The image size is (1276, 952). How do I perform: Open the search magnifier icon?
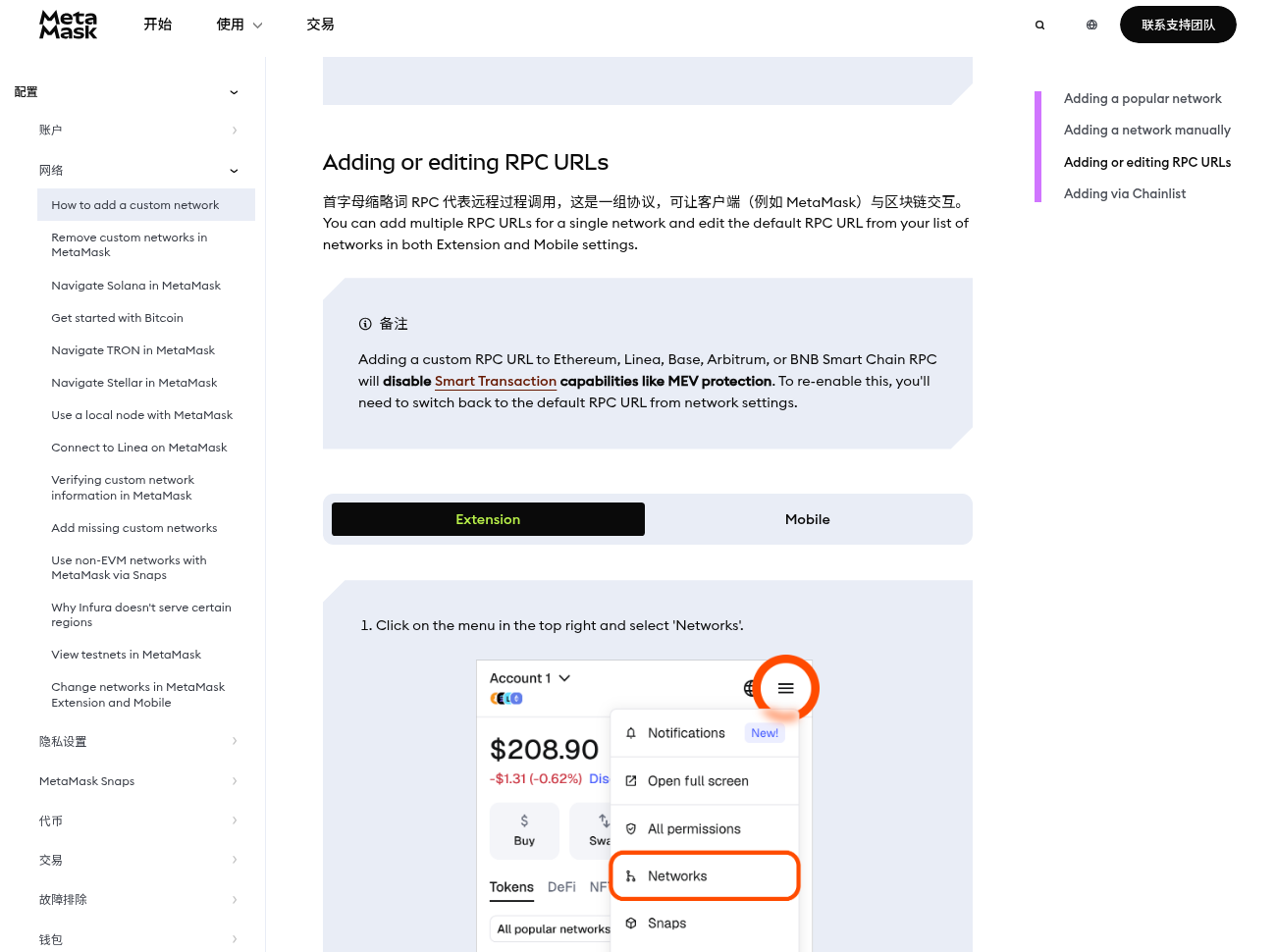click(x=1039, y=26)
